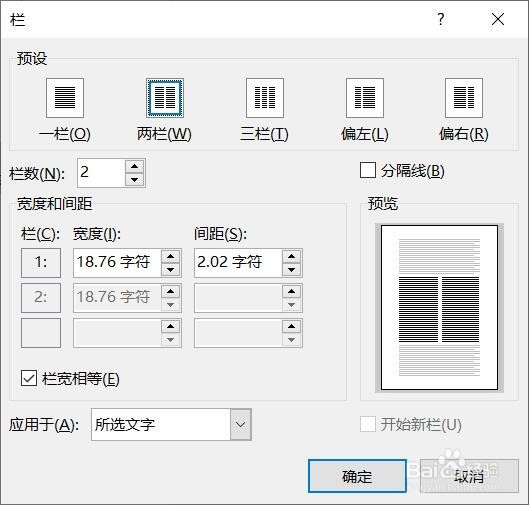Decrease 栏数 with the down arrow

click(135, 179)
